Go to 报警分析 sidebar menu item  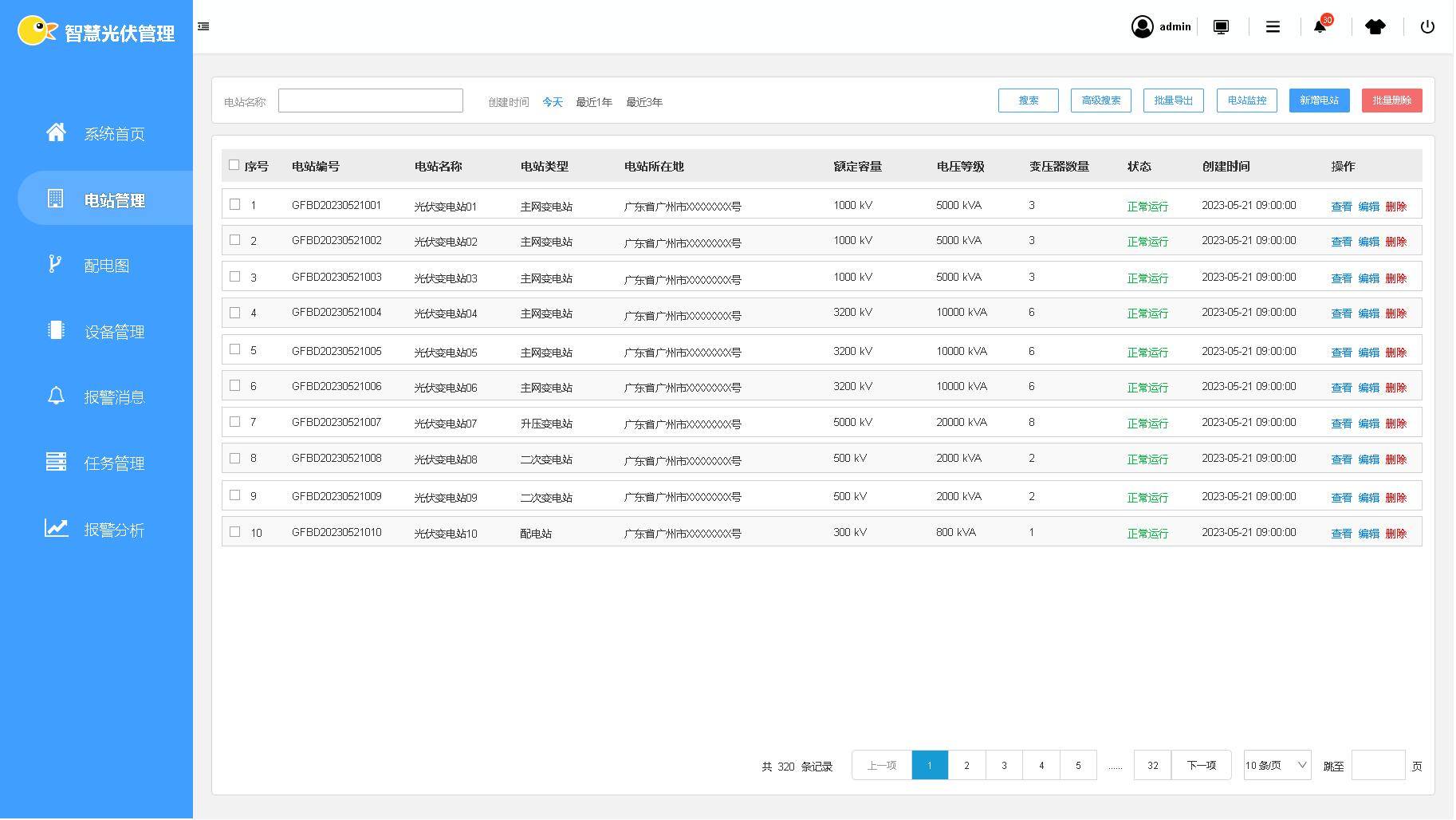pyautogui.click(x=114, y=530)
